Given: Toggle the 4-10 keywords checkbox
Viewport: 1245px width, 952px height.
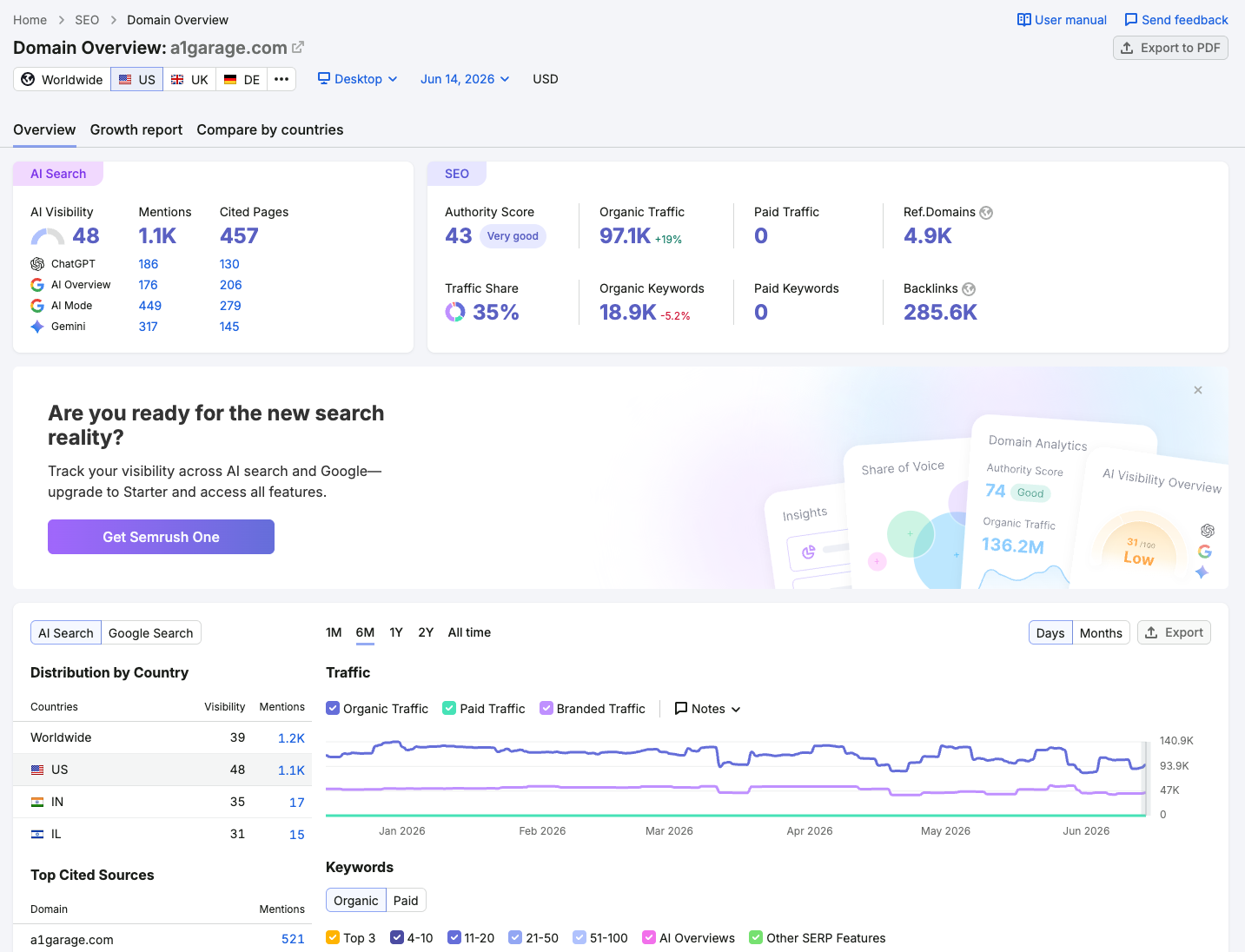Looking at the screenshot, I should (397, 937).
